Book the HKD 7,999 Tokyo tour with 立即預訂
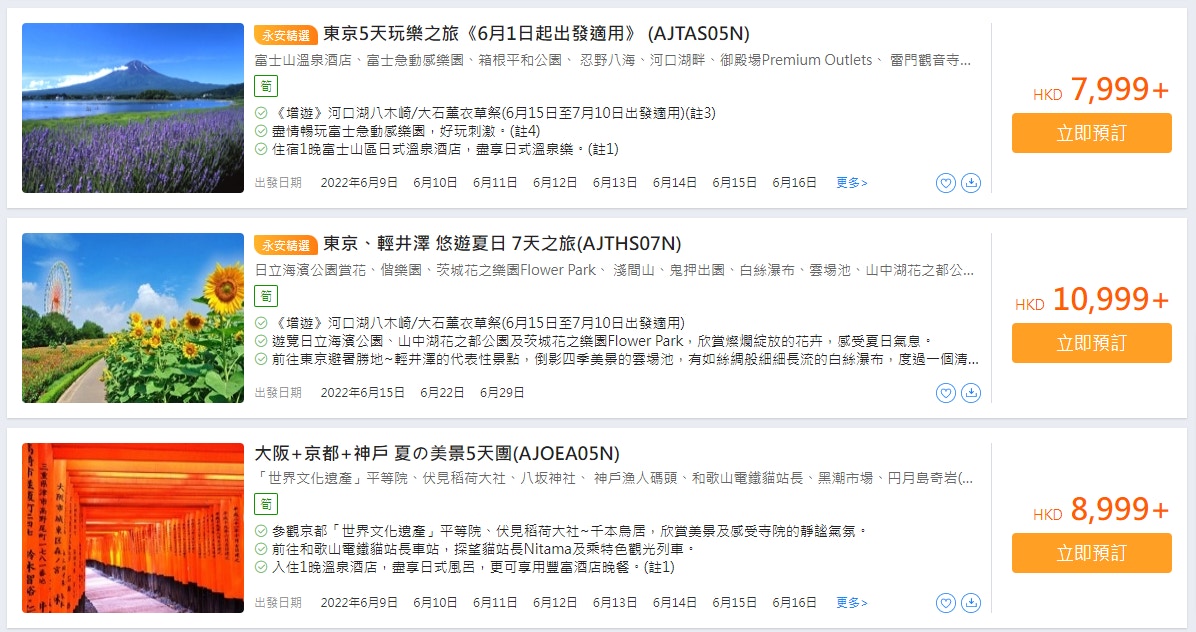Image resolution: width=1196 pixels, height=632 pixels. click(1092, 133)
